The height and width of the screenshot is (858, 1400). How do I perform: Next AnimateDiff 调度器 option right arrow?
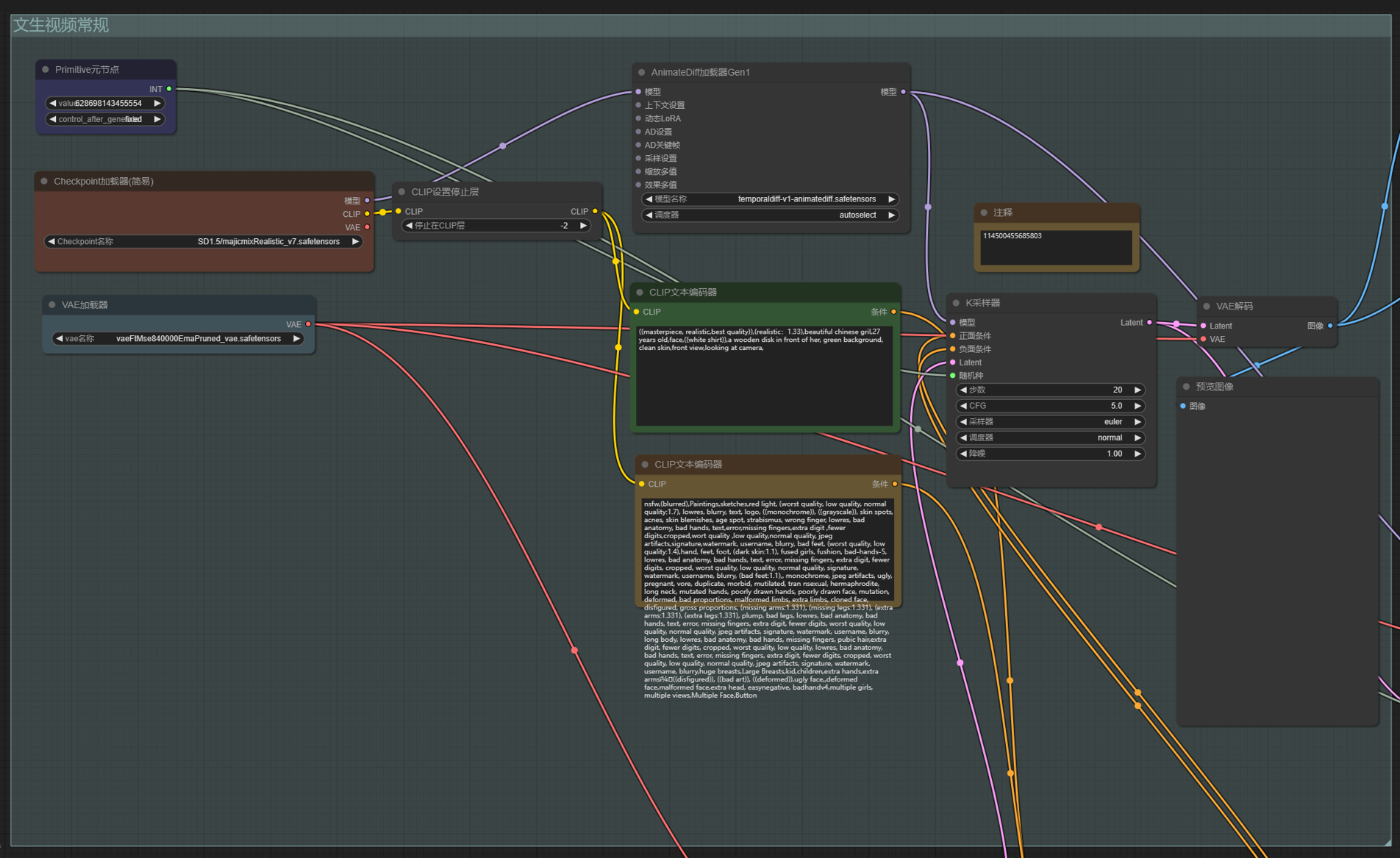891,215
